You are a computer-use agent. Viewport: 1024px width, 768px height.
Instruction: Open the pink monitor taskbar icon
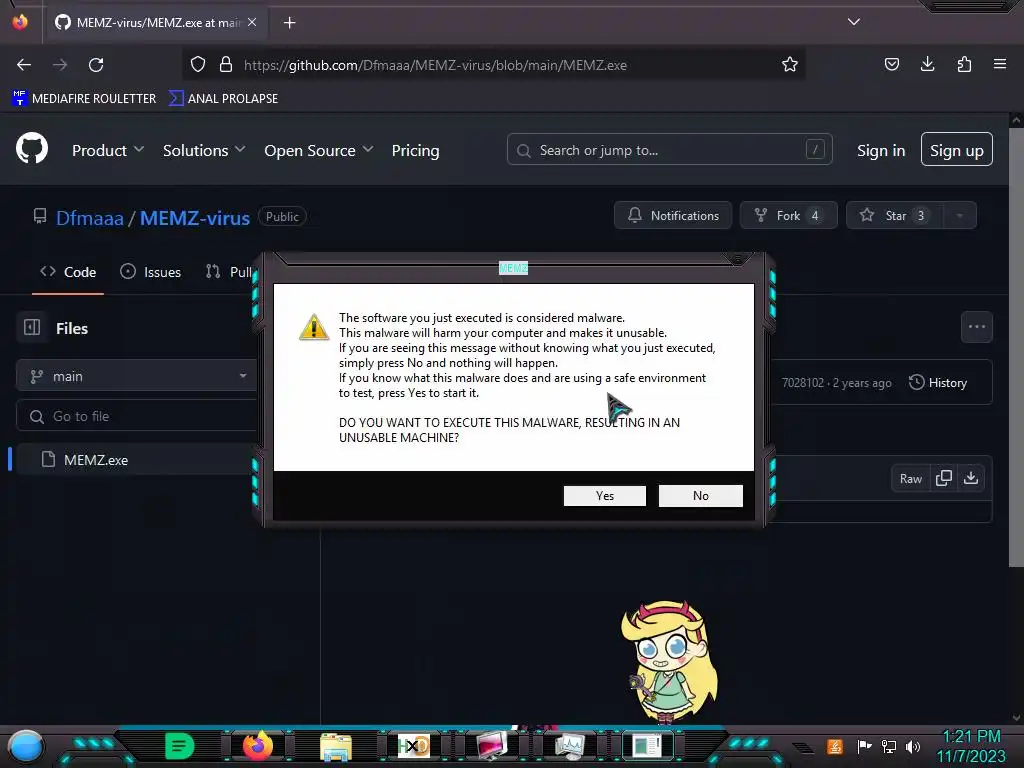[491, 746]
